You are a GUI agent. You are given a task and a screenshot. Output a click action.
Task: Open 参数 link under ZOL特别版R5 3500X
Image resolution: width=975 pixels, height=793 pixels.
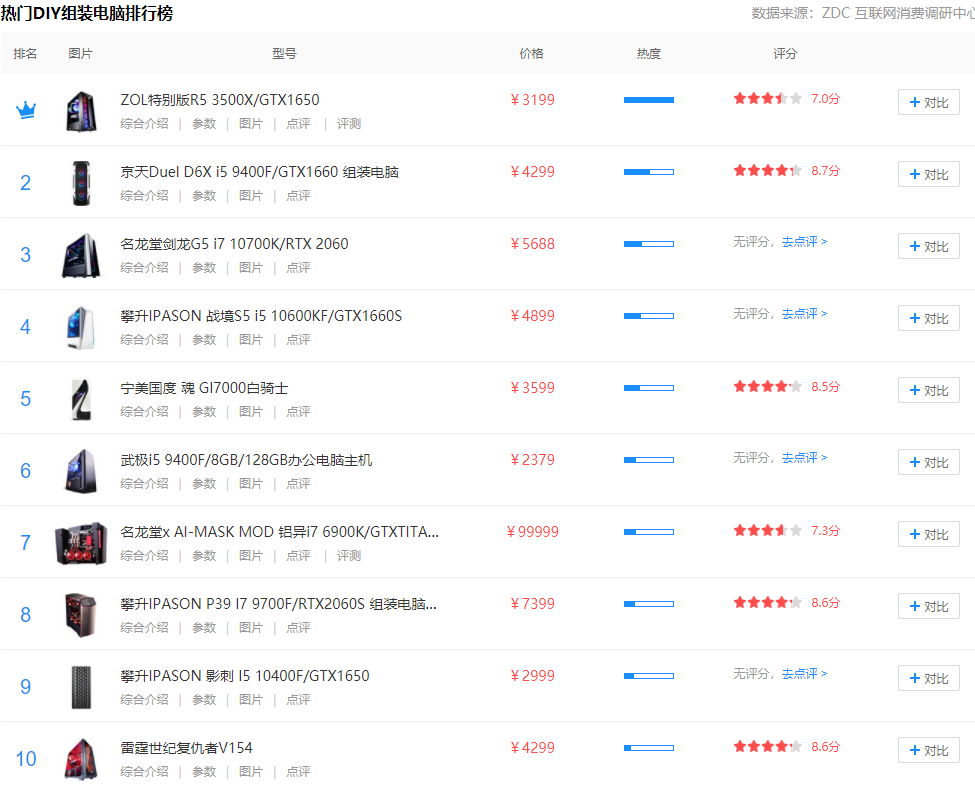click(204, 124)
